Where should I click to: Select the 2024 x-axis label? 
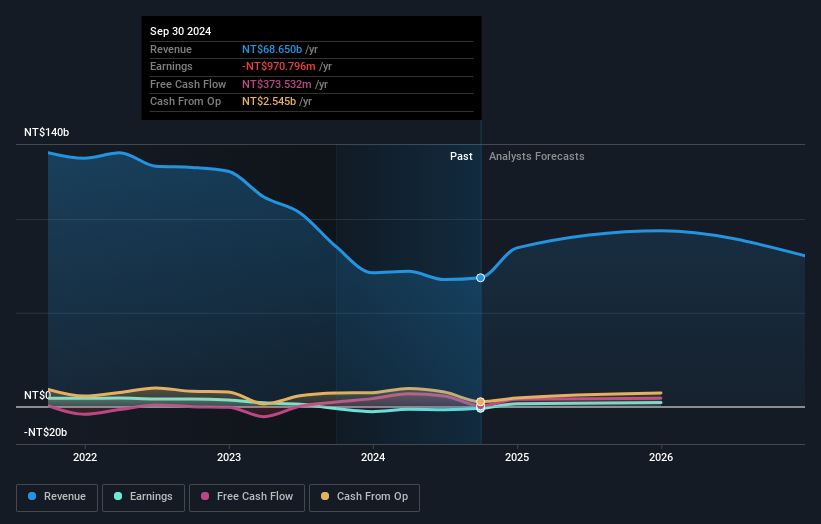[373, 457]
